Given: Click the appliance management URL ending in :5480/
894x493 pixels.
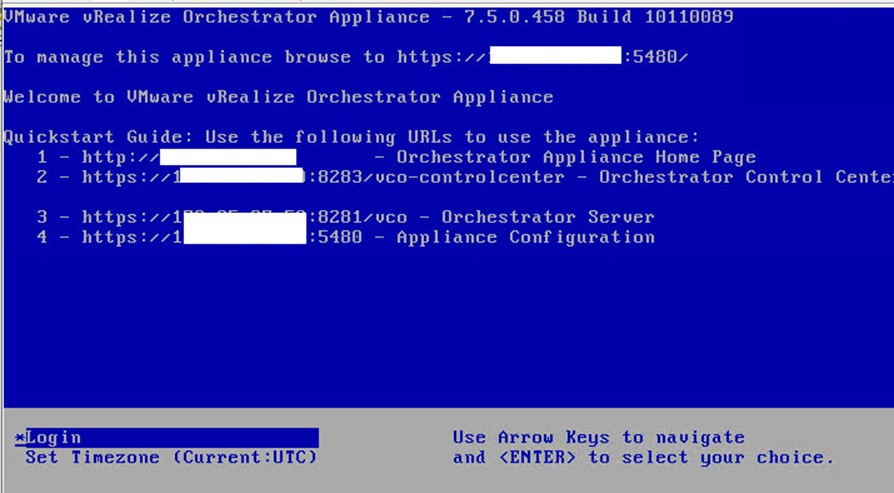Looking at the screenshot, I should 542,56.
